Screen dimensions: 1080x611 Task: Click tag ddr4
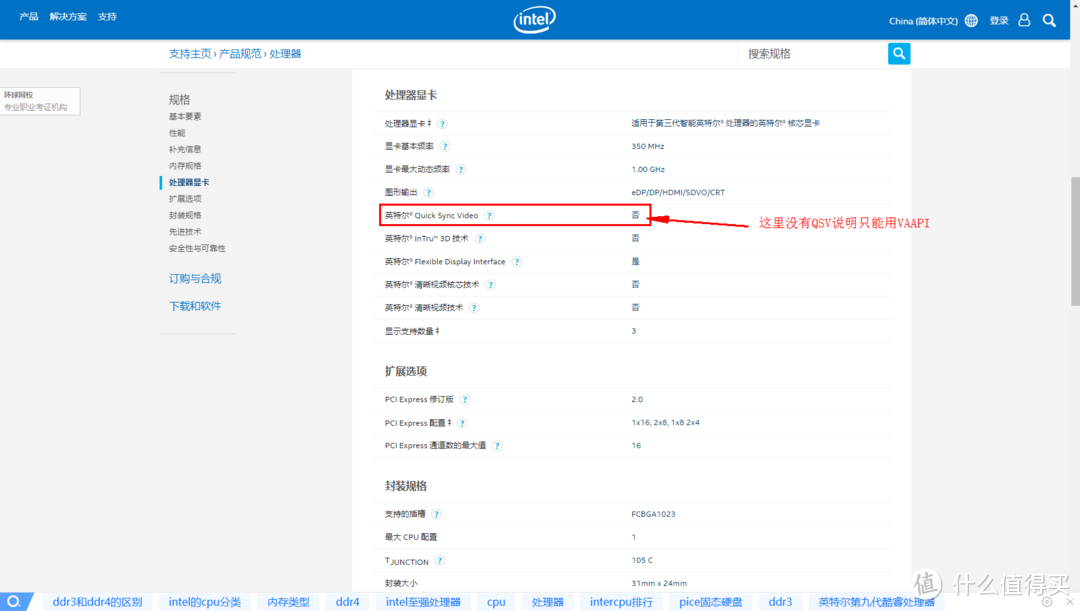pos(347,602)
